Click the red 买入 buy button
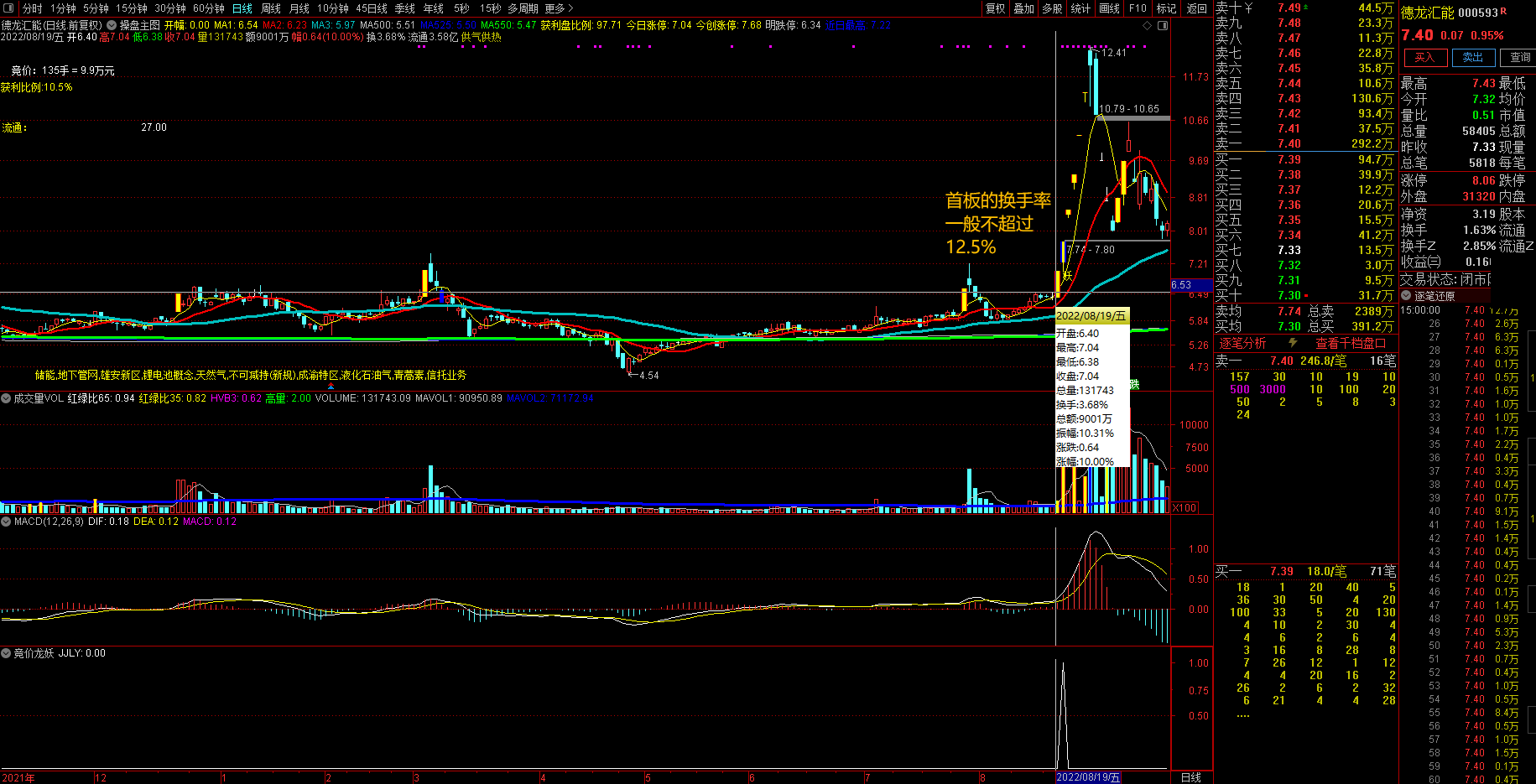The image size is (1536, 784). [x=1424, y=58]
